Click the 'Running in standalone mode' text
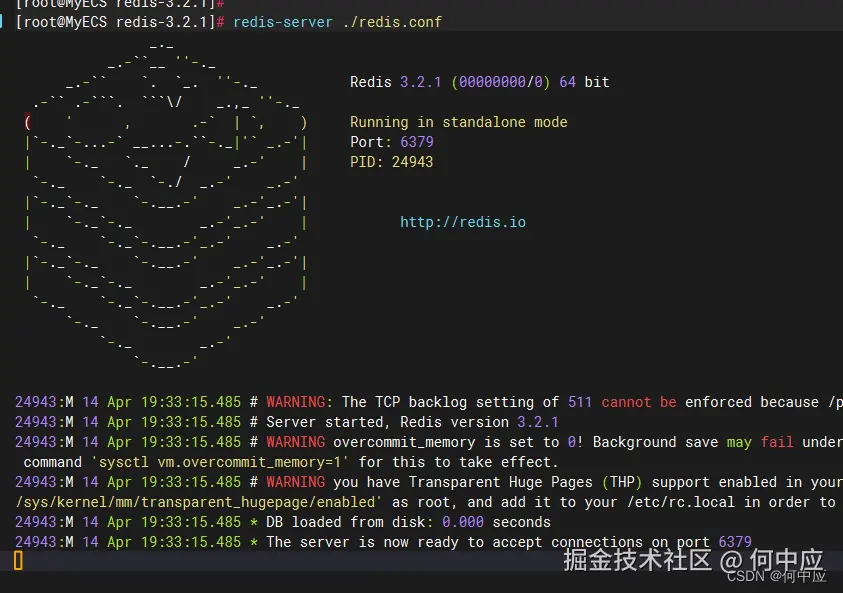Image resolution: width=843 pixels, height=593 pixels. click(459, 122)
